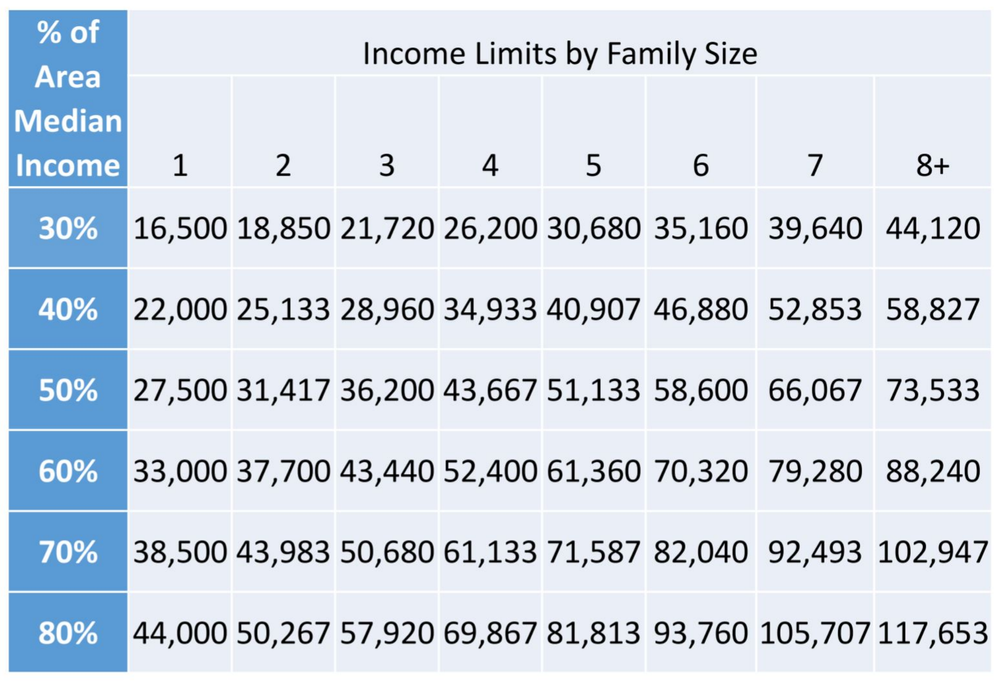Click the family size 4 column header

(490, 166)
